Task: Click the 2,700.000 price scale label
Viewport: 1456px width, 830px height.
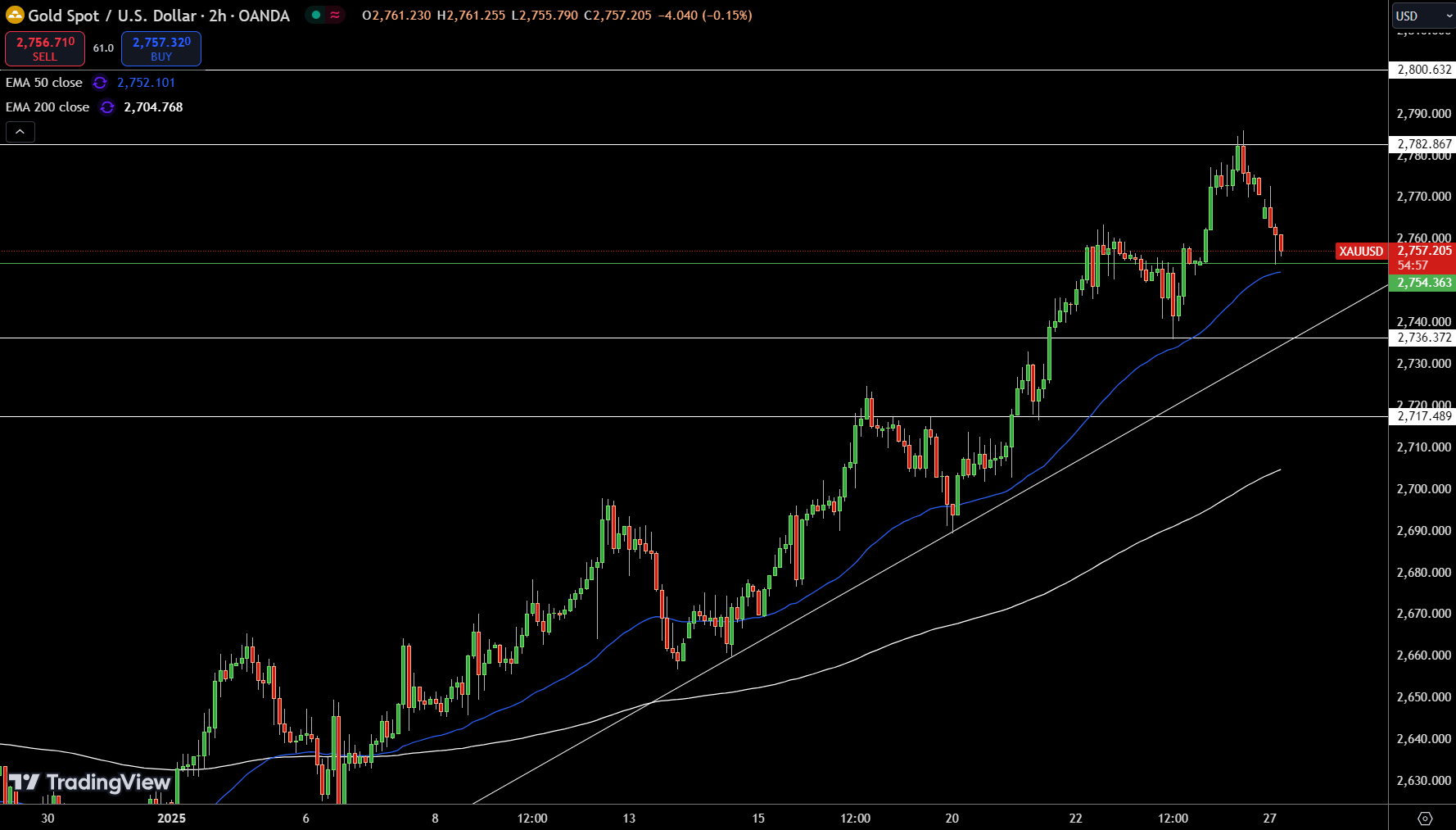Action: pos(1423,489)
